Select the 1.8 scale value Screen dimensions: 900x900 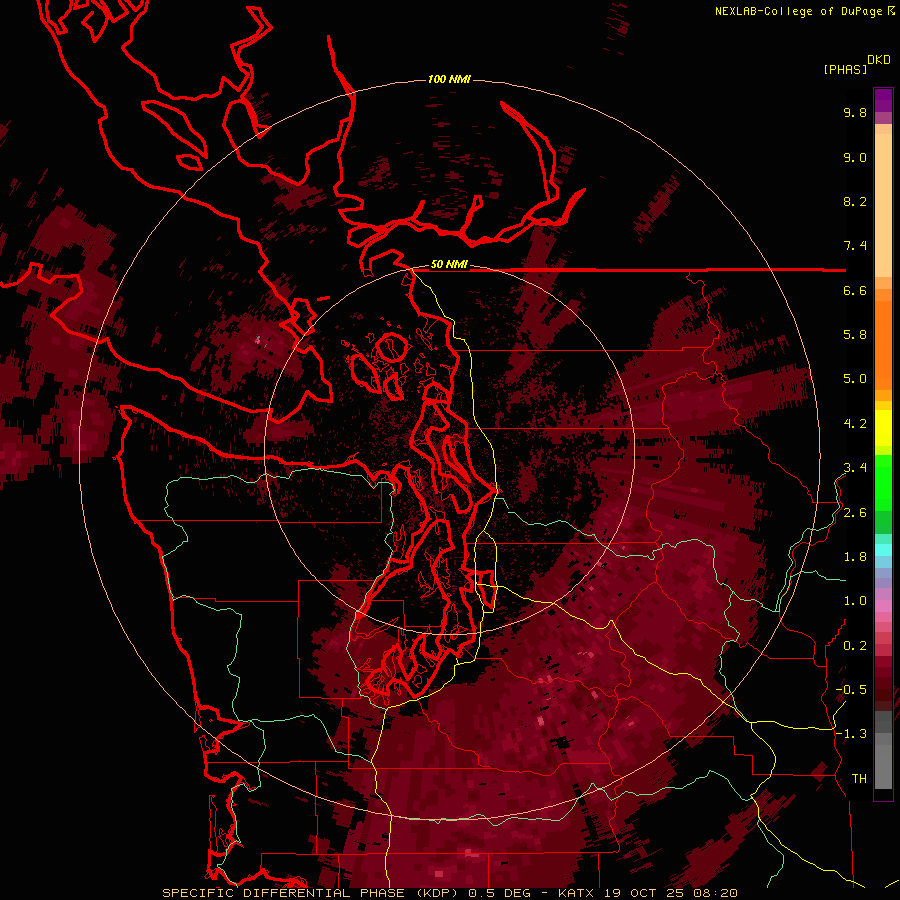tap(855, 557)
